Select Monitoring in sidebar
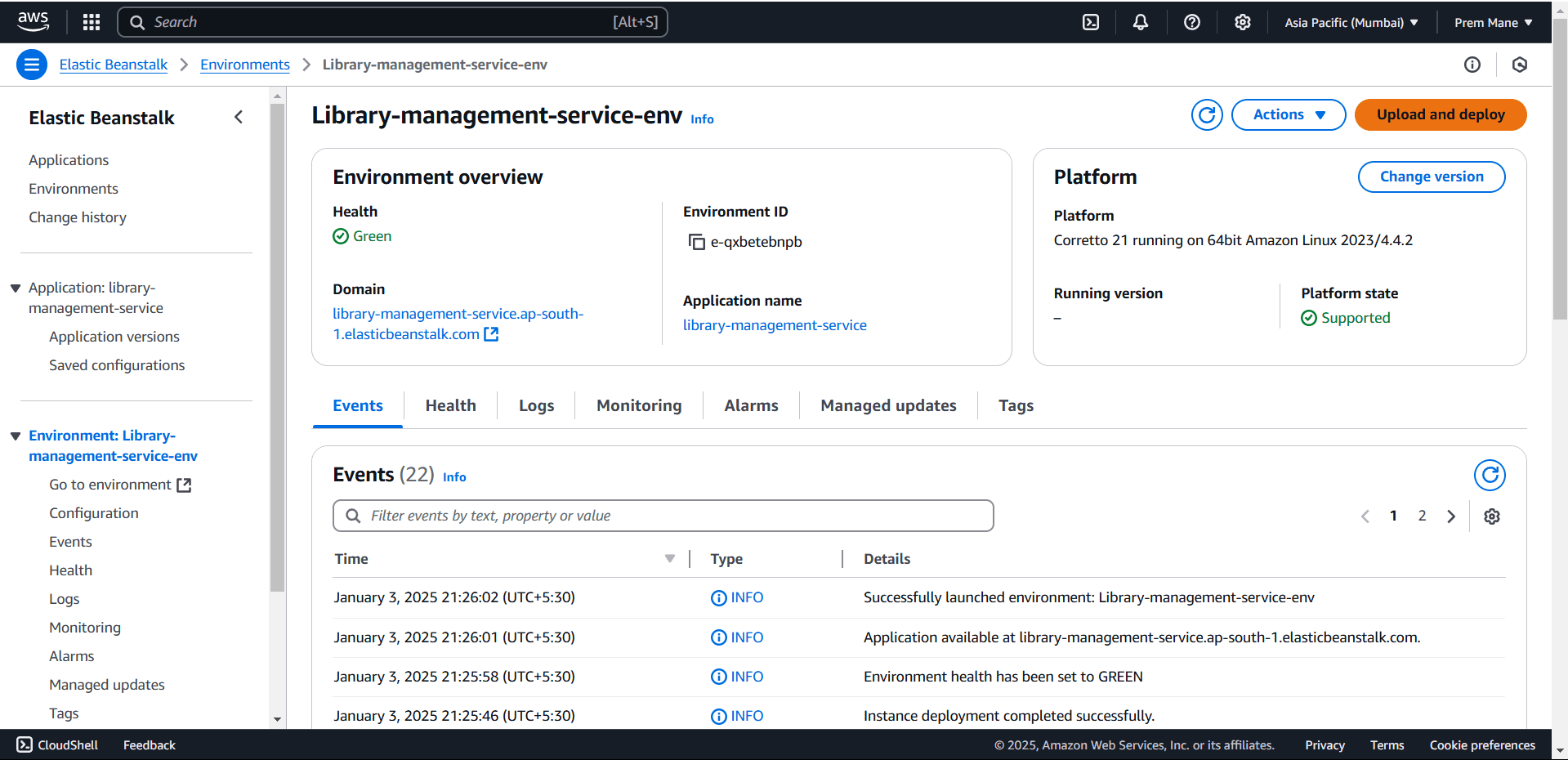 85,628
